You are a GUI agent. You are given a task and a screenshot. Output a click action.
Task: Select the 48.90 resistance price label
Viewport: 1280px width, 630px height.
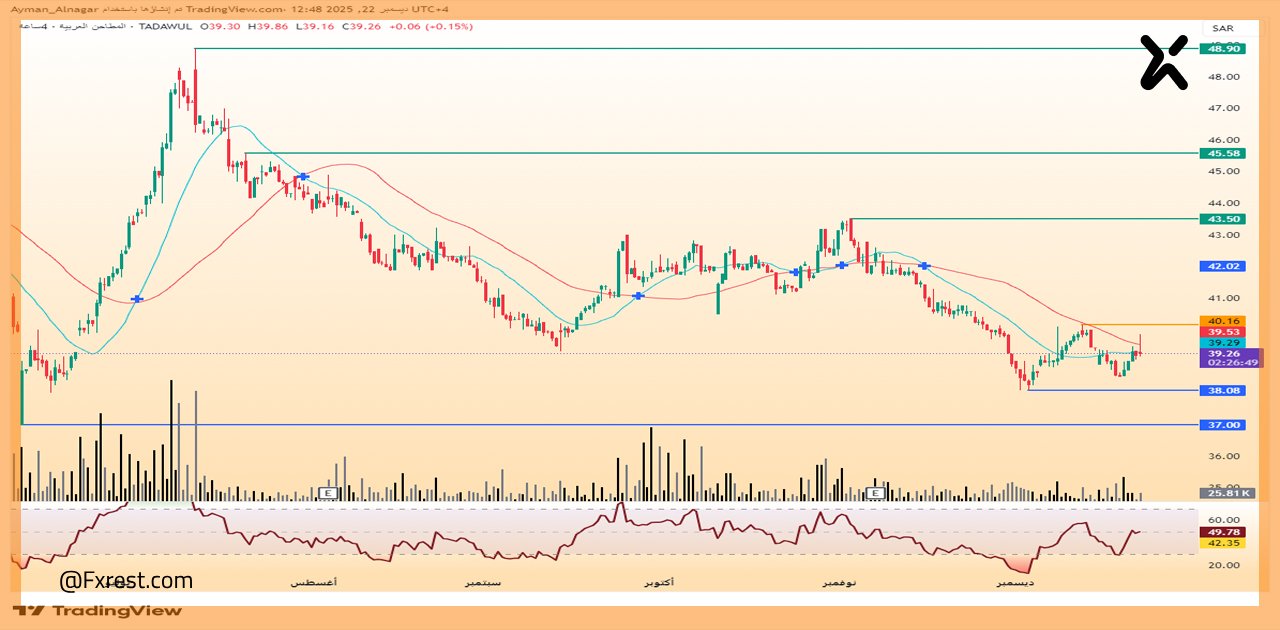click(x=1224, y=49)
